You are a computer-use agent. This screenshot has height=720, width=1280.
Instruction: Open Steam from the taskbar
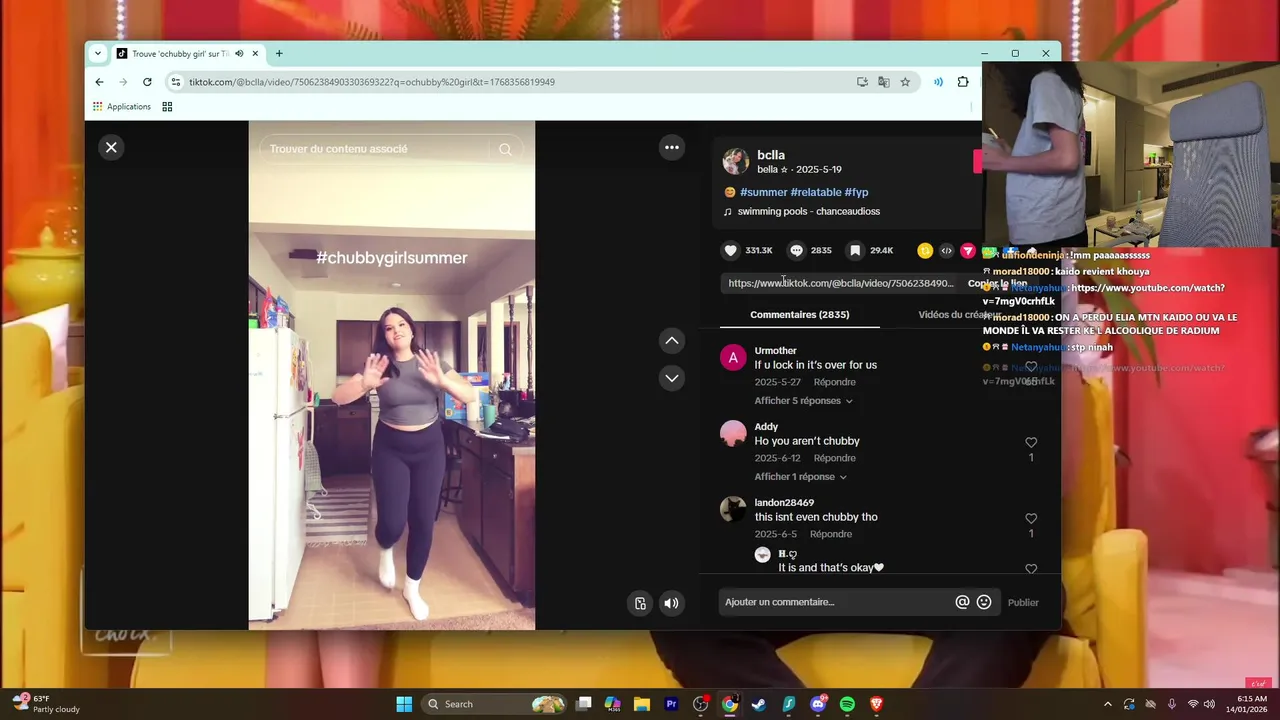759,704
